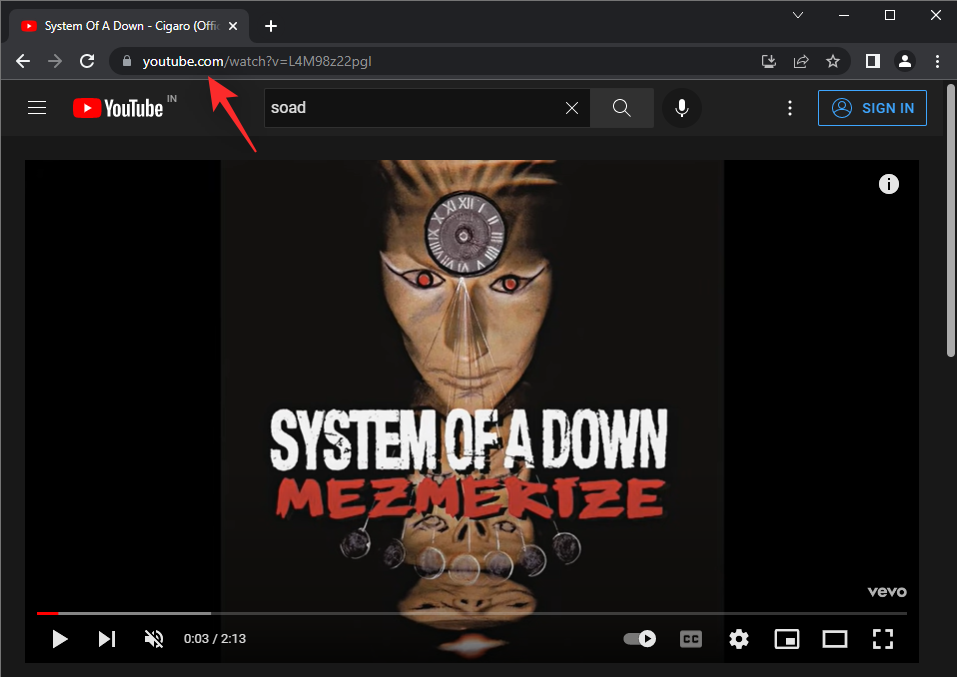Open the browser side panel
Image resolution: width=957 pixels, height=677 pixels.
[x=873, y=61]
